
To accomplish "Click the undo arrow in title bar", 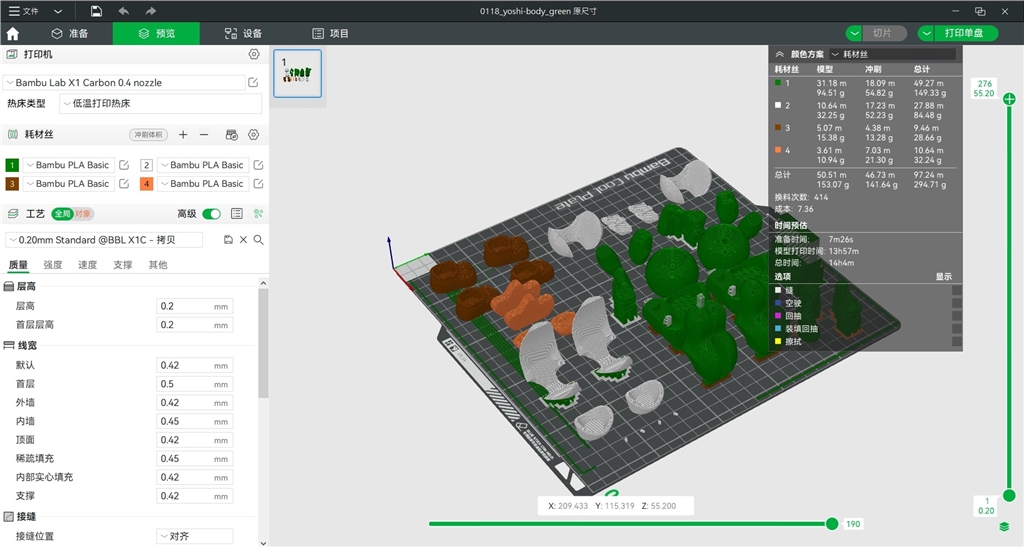I will coord(123,11).
